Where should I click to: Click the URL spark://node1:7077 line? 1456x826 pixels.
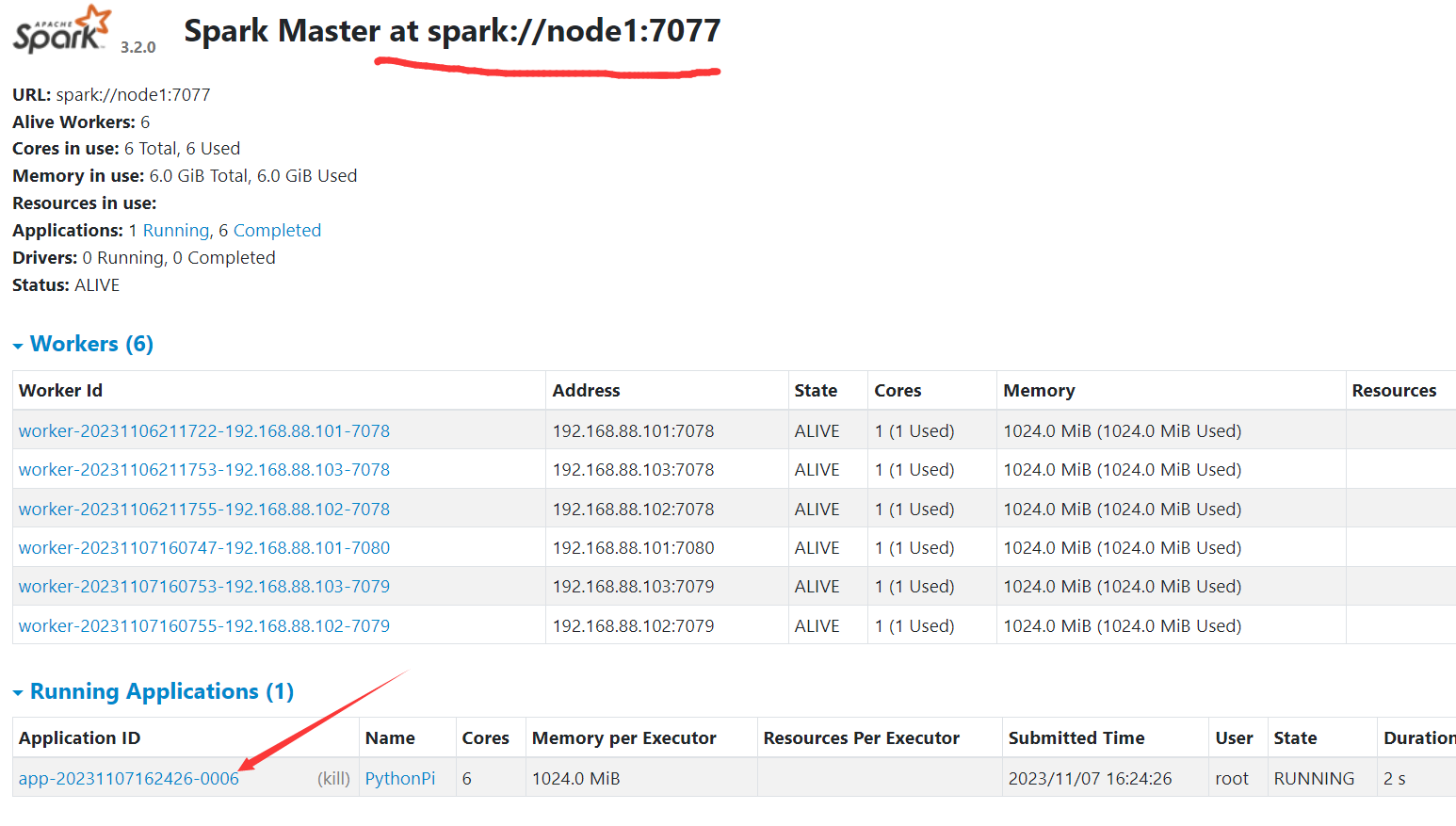tap(111, 95)
